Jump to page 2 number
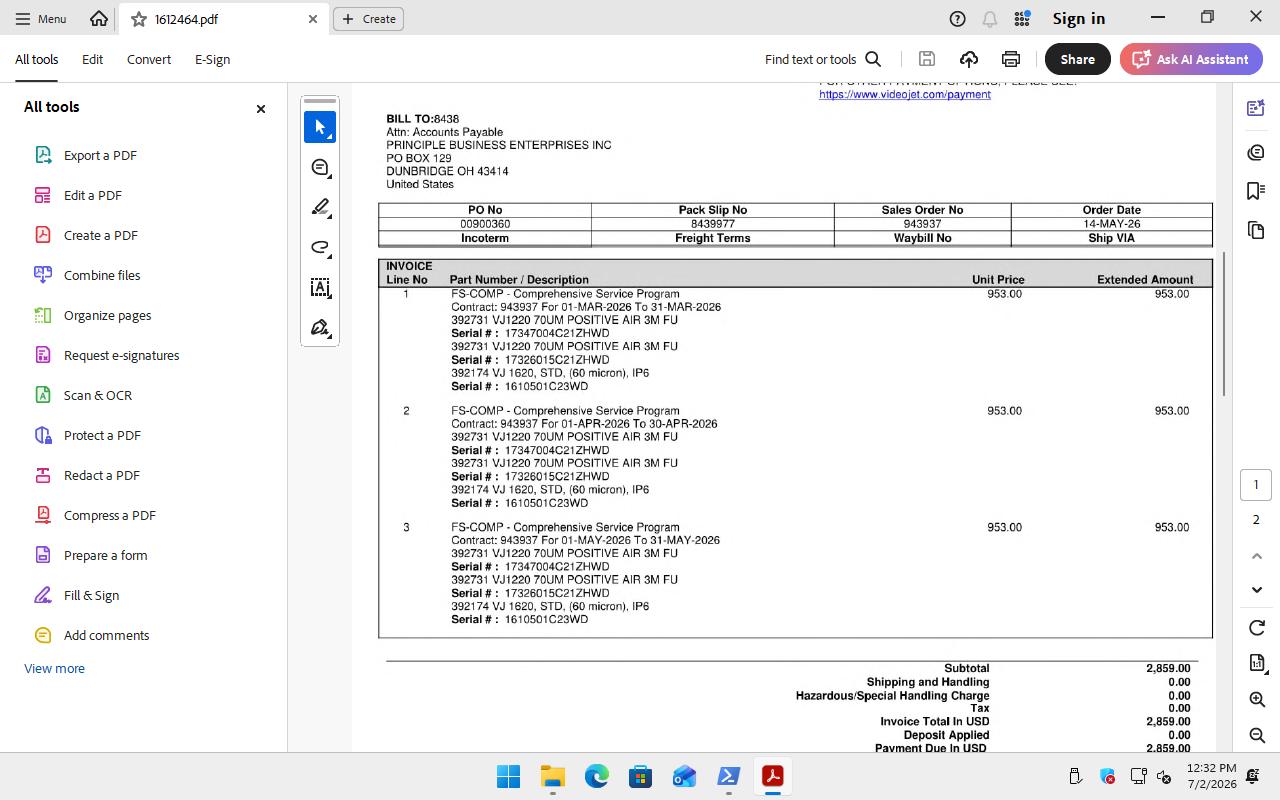Screen dimensions: 1280x800 point(1256,520)
